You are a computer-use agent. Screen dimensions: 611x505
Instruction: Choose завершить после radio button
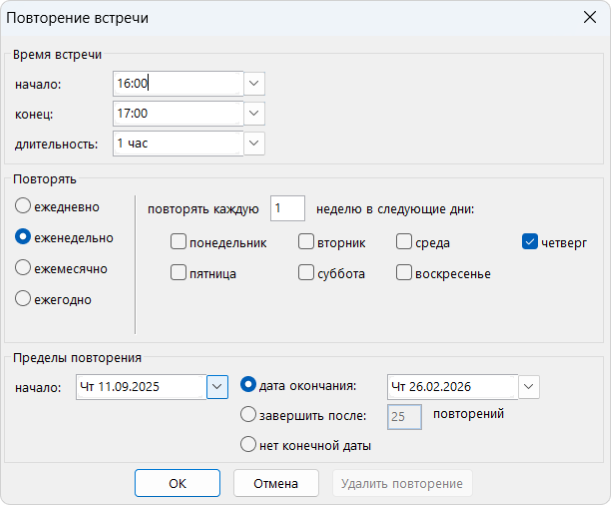248,415
